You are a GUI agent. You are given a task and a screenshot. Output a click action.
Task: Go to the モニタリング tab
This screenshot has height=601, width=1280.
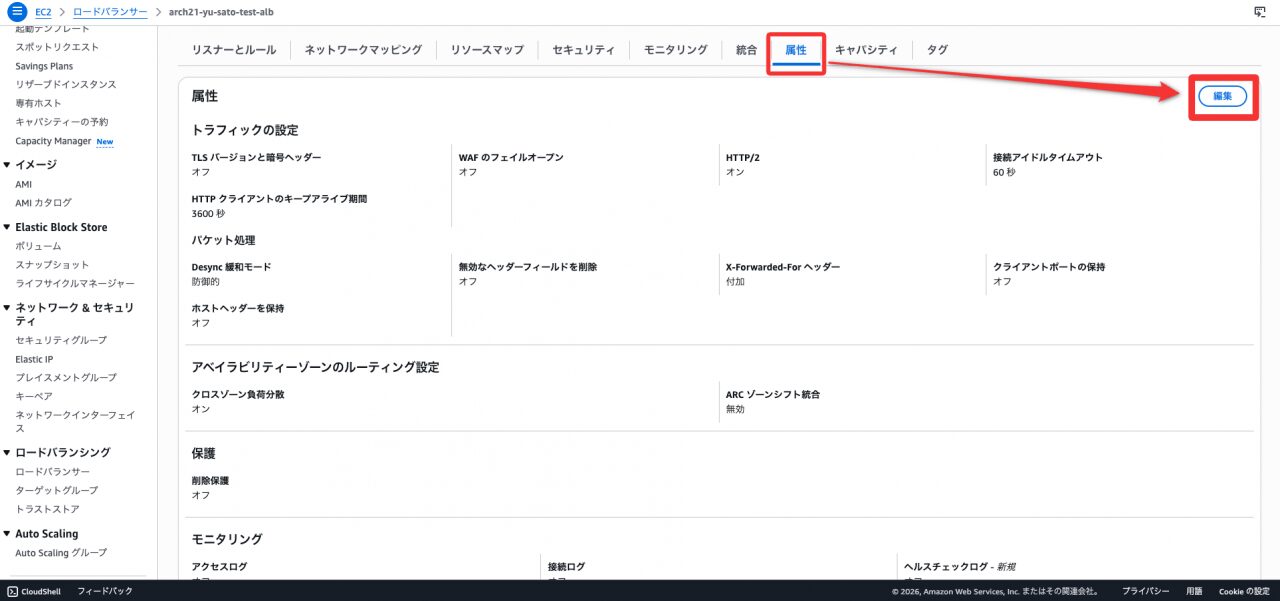(675, 50)
